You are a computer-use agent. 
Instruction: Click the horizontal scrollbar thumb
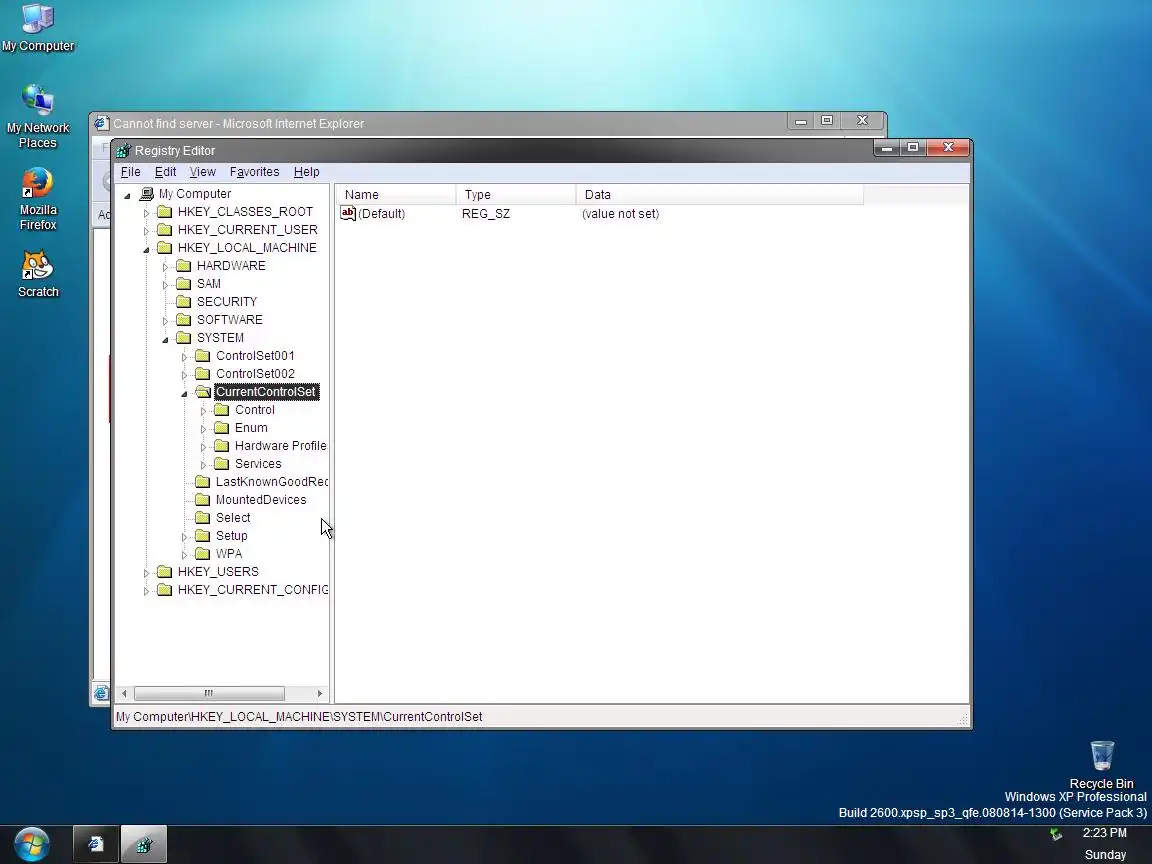tap(209, 694)
